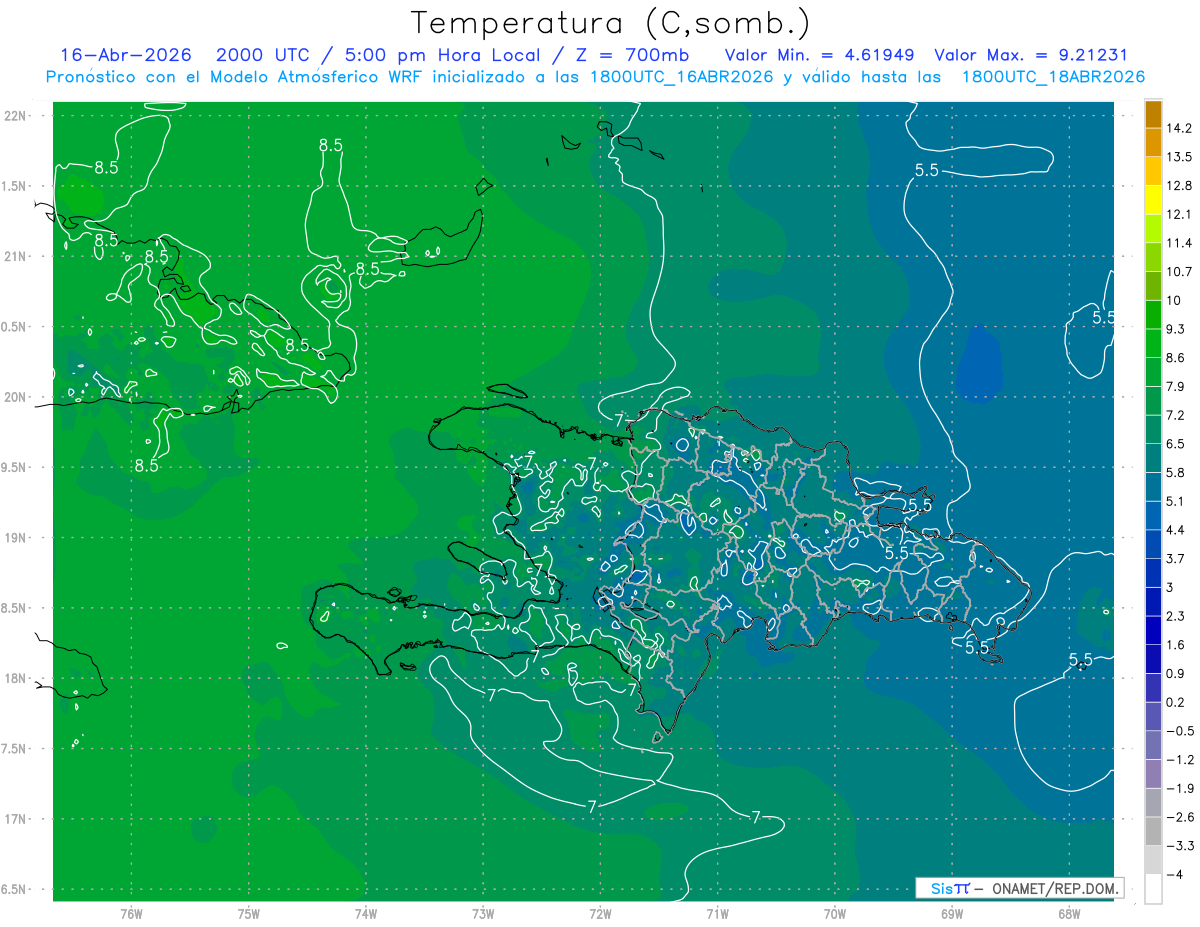Click the Temperatura (C,somb.) title
The height and width of the screenshot is (927, 1200).
click(611, 23)
